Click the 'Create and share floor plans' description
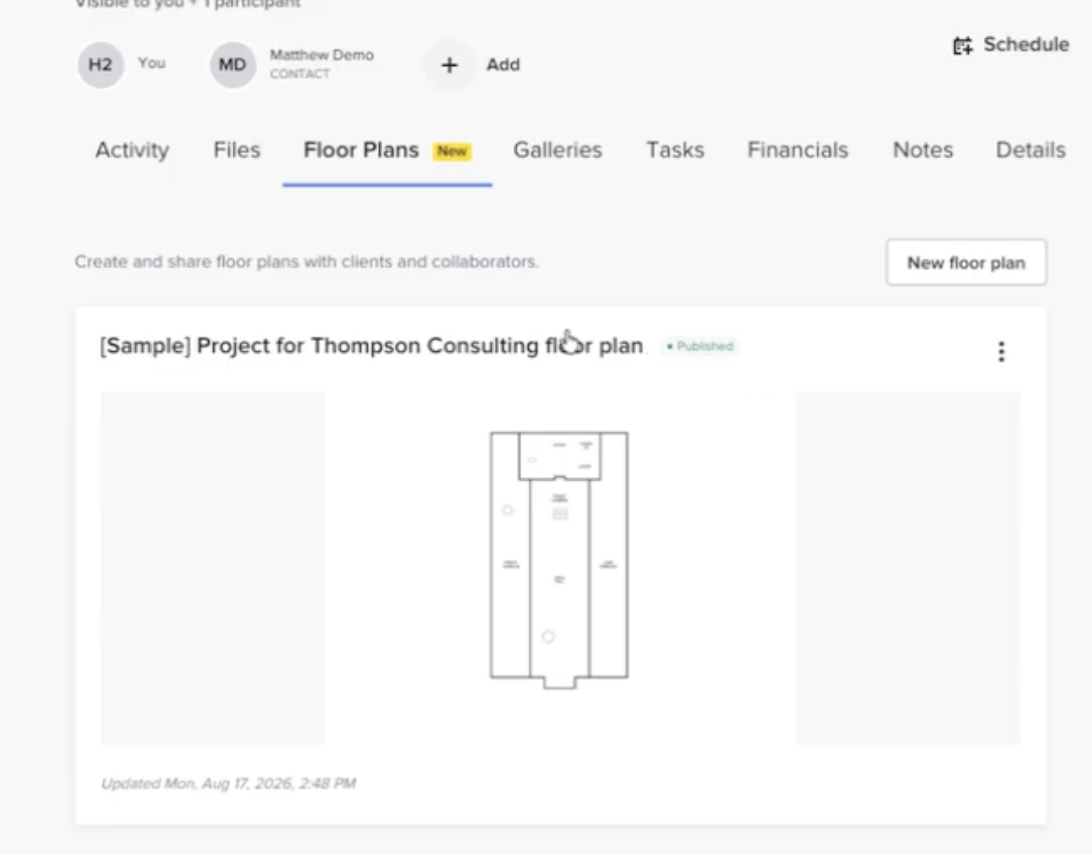Viewport: 1092px width, 854px height. (307, 262)
